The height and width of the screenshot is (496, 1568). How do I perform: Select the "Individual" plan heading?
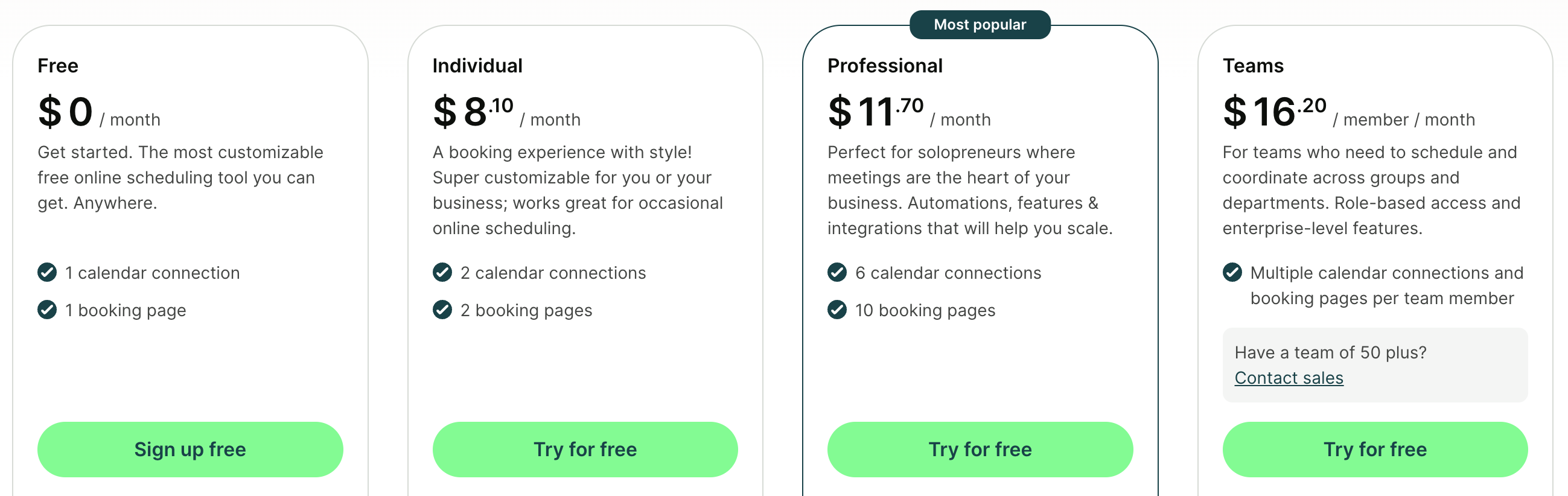pyautogui.click(x=477, y=66)
